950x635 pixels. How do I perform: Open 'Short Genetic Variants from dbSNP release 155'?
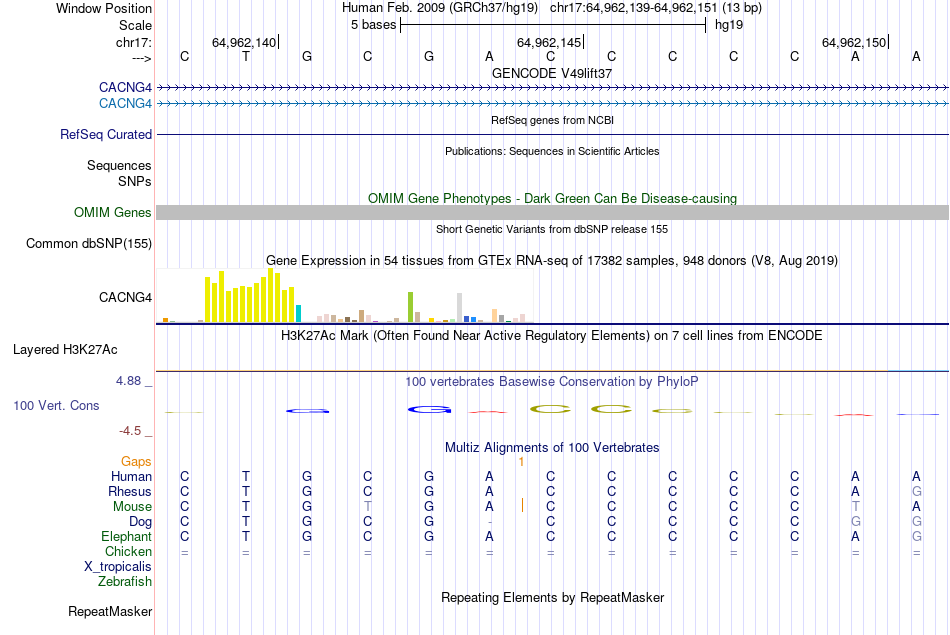pyautogui.click(x=552, y=229)
